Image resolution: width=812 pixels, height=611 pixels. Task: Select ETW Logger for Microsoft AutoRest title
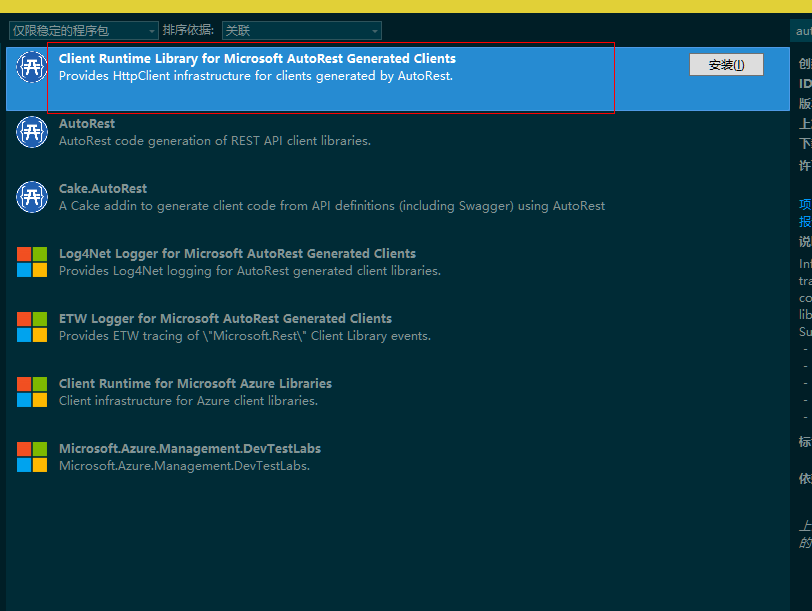225,318
